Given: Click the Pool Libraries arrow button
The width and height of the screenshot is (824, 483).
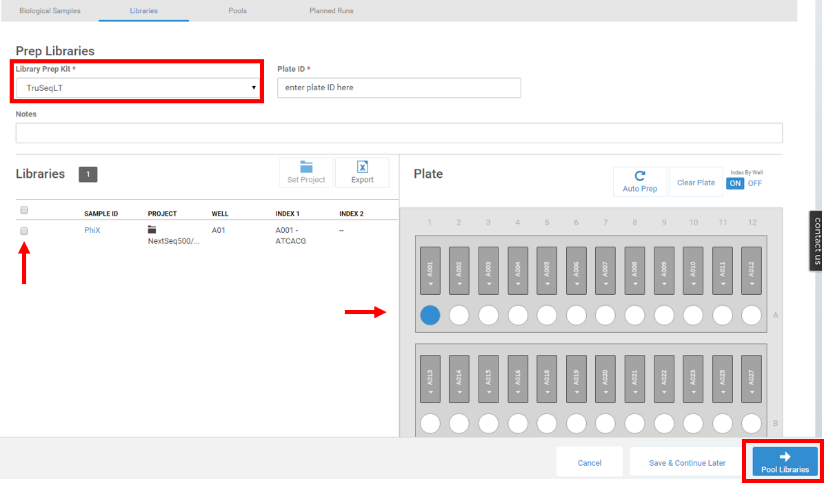Looking at the screenshot, I should pos(784,461).
